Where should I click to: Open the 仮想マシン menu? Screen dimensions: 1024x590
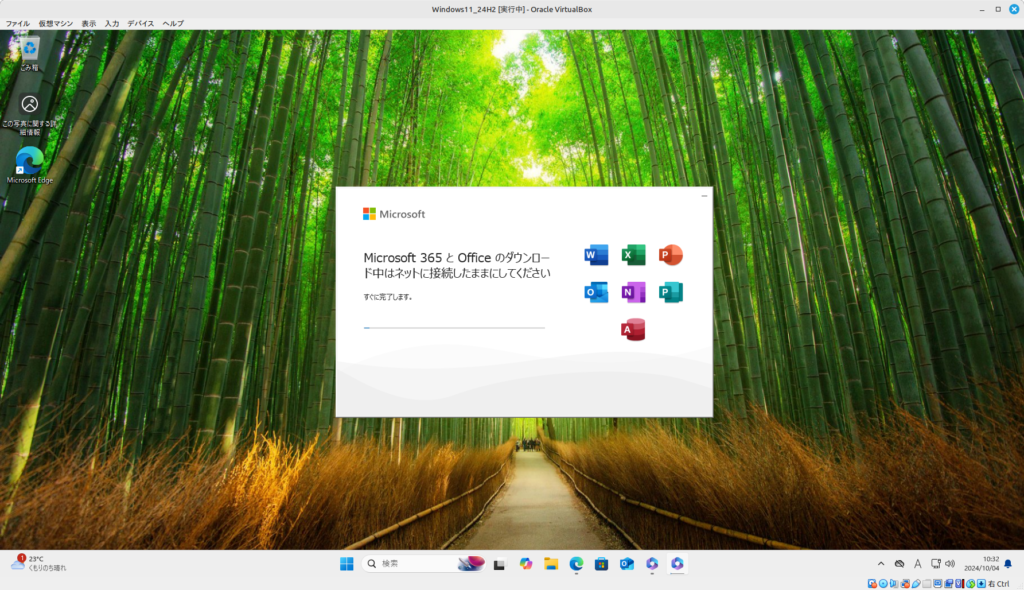(x=56, y=22)
